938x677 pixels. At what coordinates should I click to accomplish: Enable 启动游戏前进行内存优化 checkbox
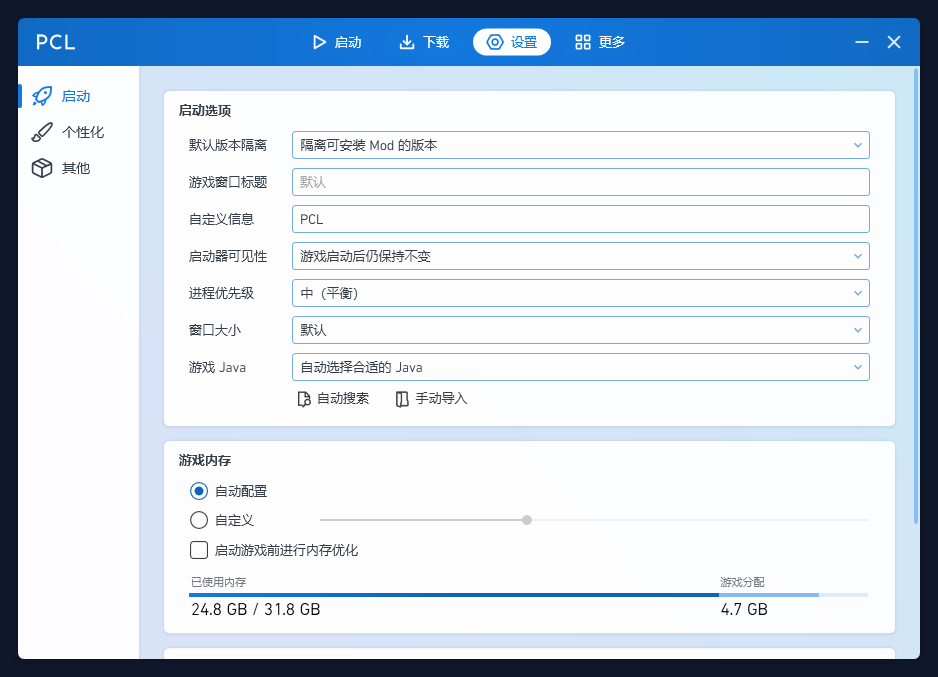[199, 550]
